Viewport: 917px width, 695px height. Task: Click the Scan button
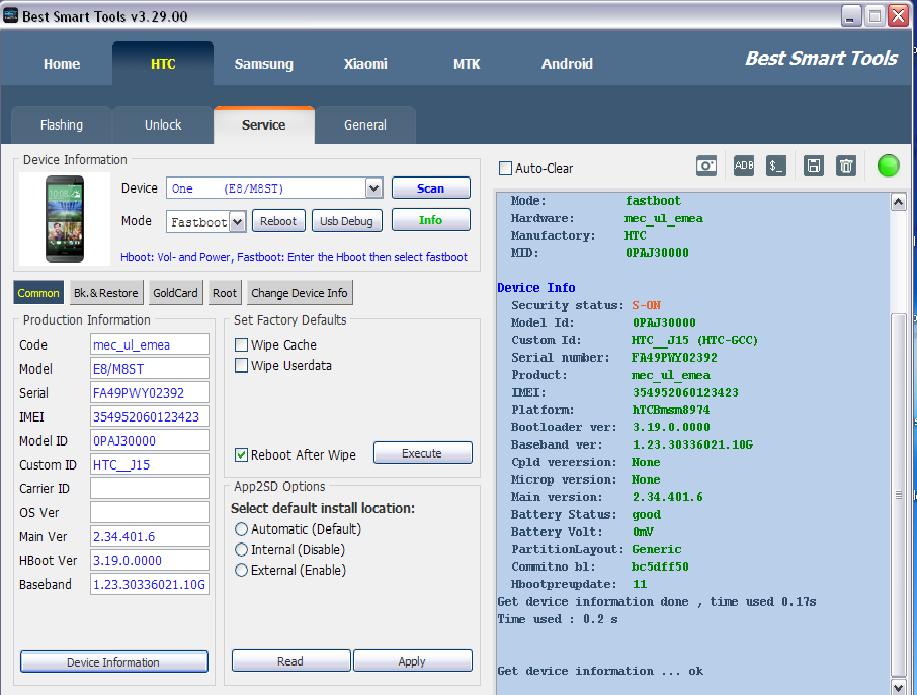(431, 188)
